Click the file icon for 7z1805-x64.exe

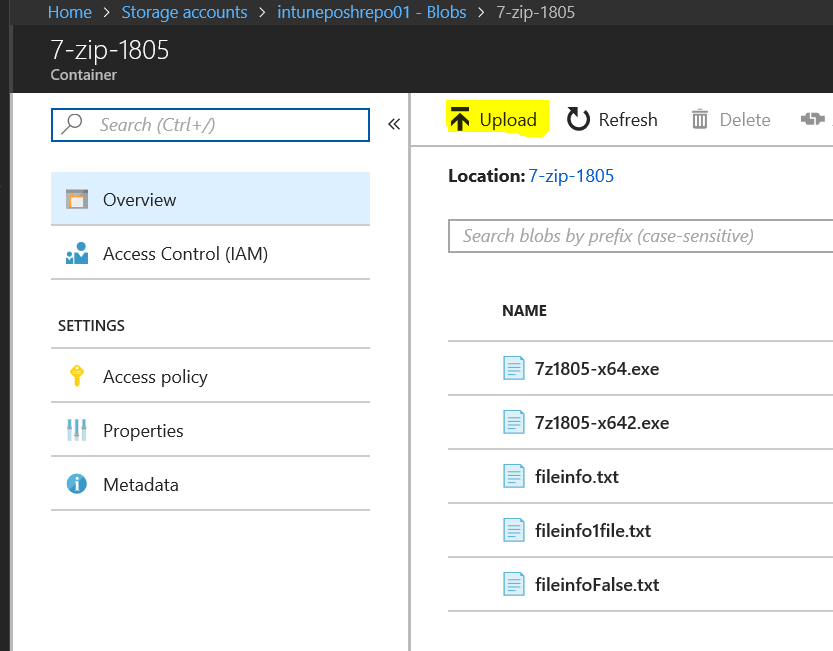[514, 368]
